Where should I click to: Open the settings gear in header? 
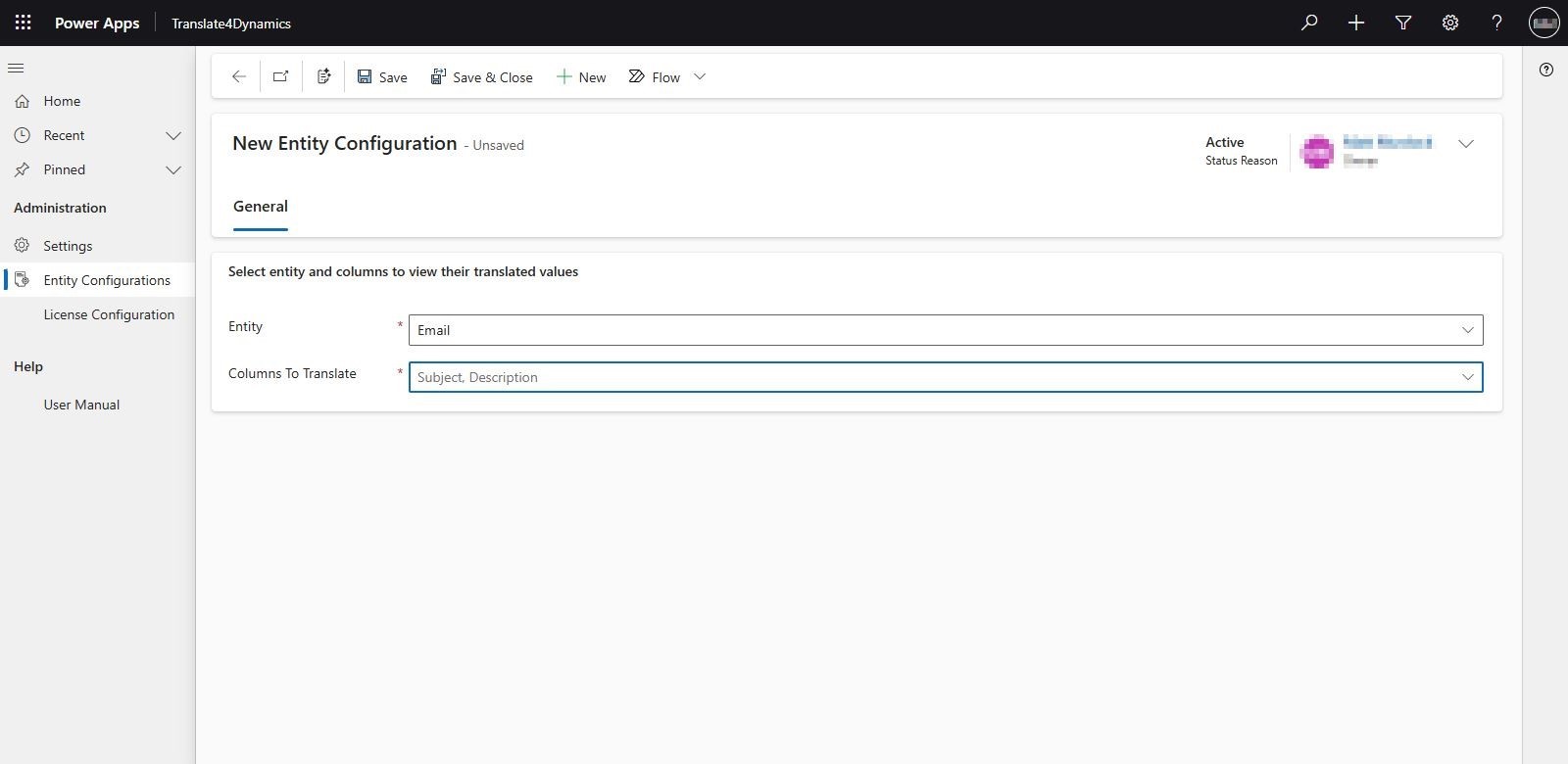(1450, 23)
